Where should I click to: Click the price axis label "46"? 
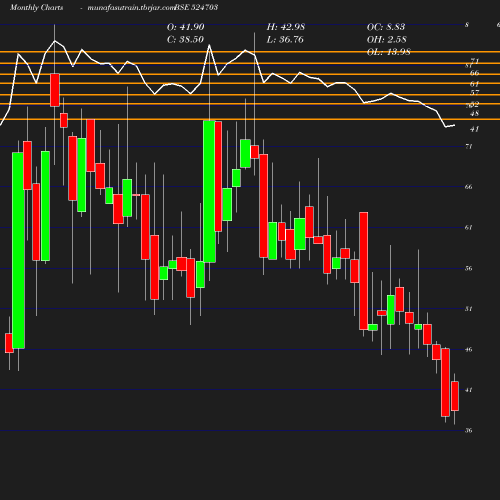(x=469, y=350)
